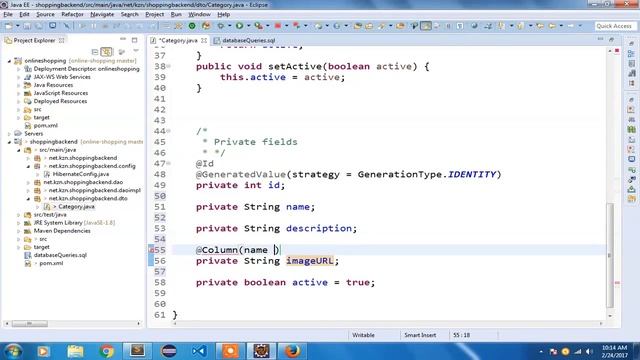Click the Windows Start button
This screenshot has height=360, width=640.
[x=13, y=351]
